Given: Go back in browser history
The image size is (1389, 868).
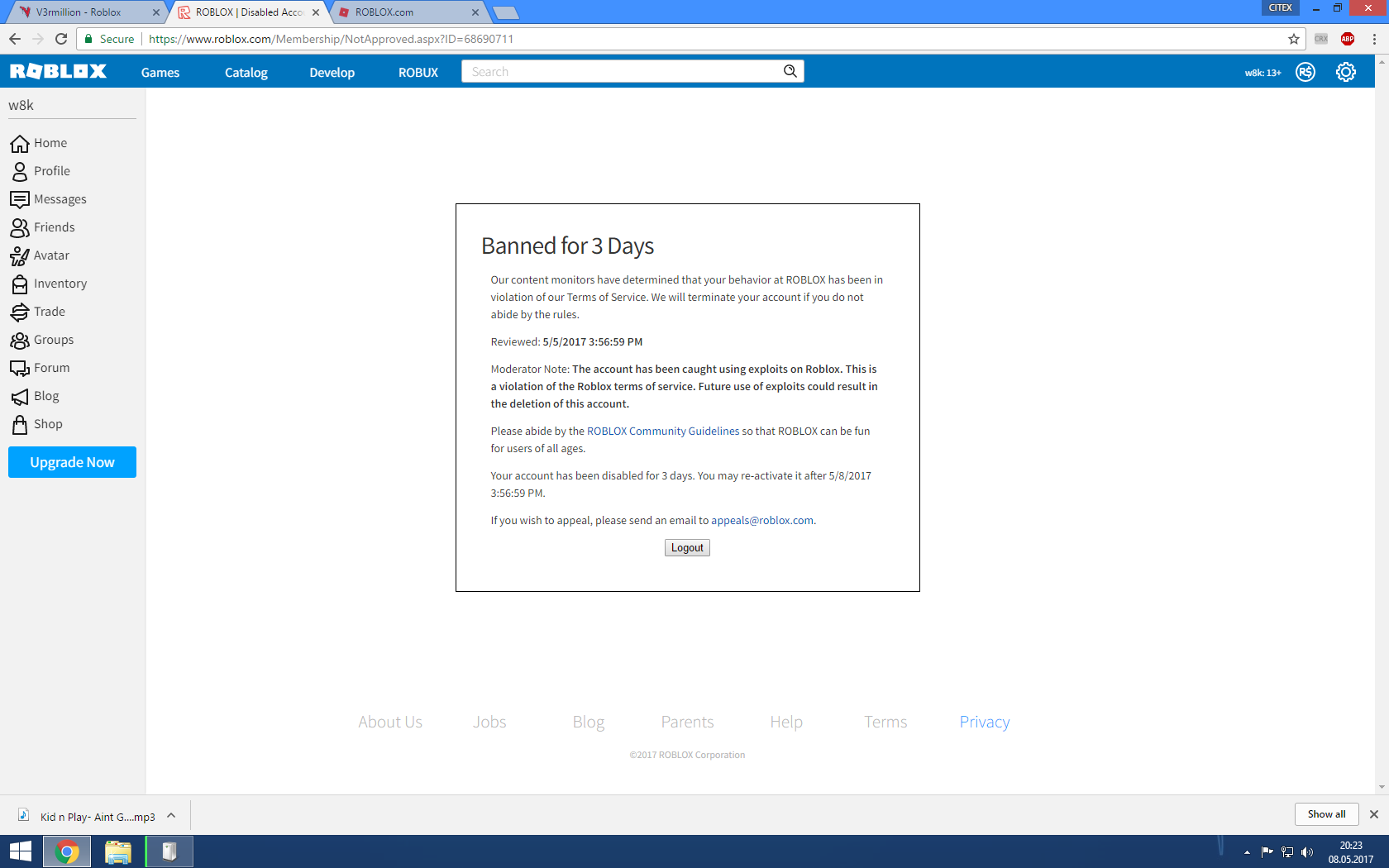Looking at the screenshot, I should point(15,39).
